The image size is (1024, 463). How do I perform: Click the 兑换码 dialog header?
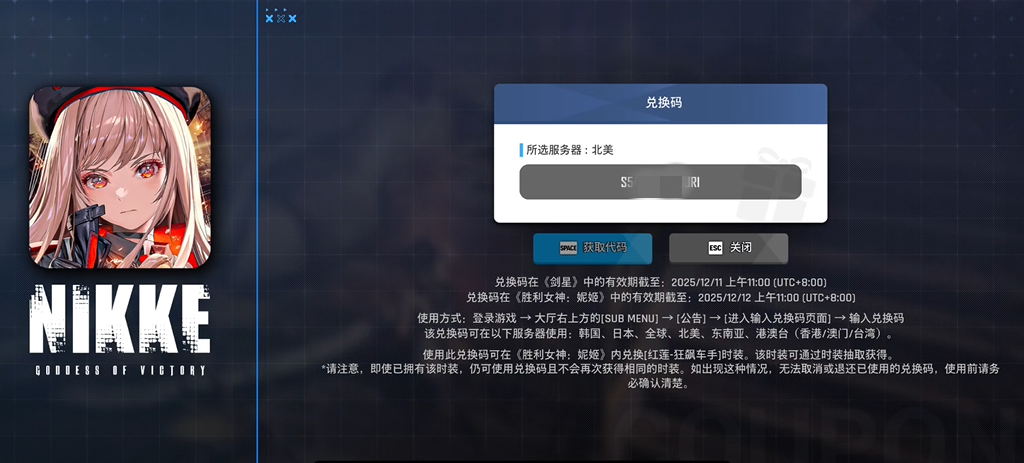pos(660,104)
